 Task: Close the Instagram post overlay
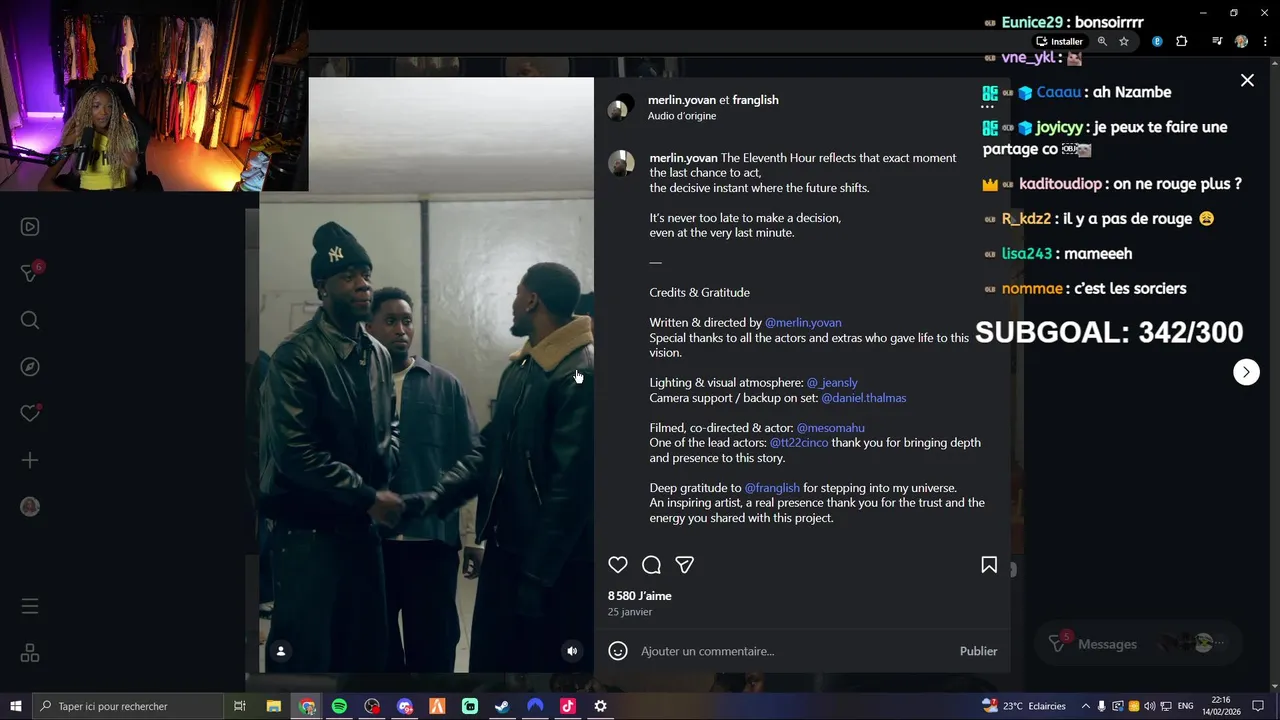tap(1247, 80)
